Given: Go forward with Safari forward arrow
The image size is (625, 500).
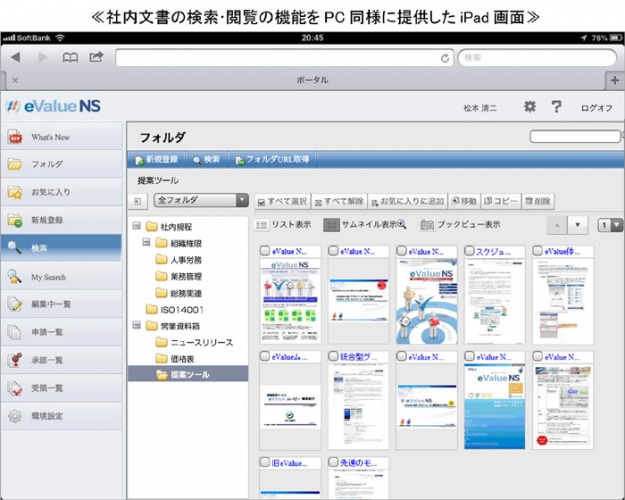Looking at the screenshot, I should point(43,57).
